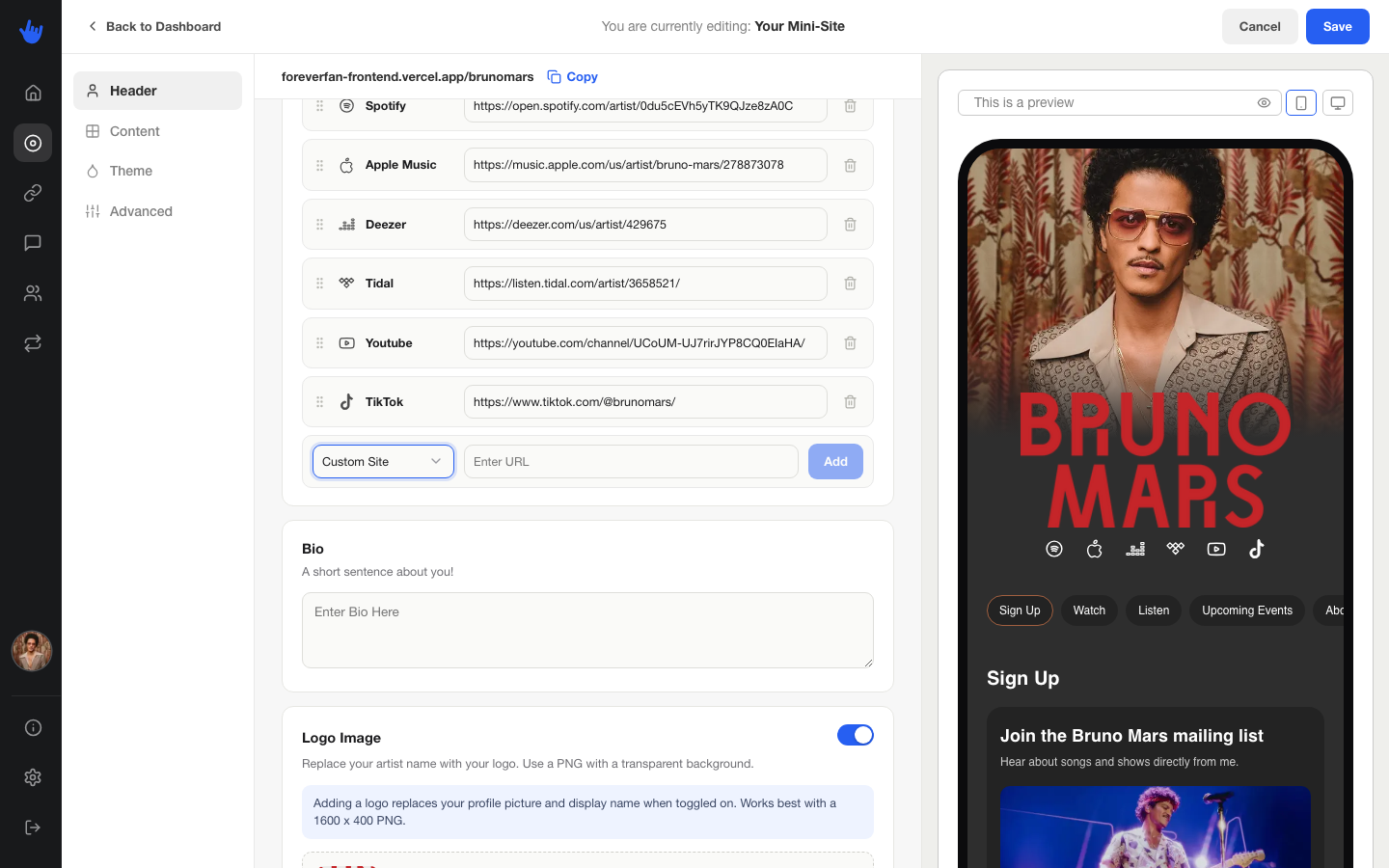
Task: Open the Advanced section tab
Action: pyautogui.click(x=157, y=211)
